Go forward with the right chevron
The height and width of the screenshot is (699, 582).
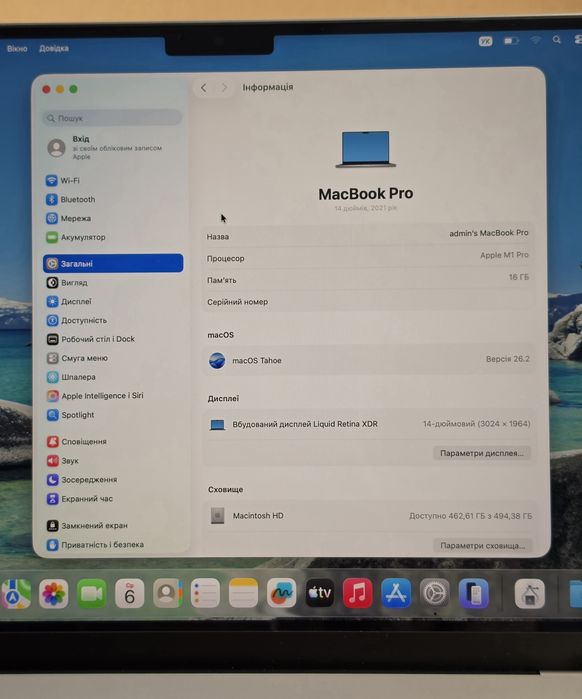(224, 88)
